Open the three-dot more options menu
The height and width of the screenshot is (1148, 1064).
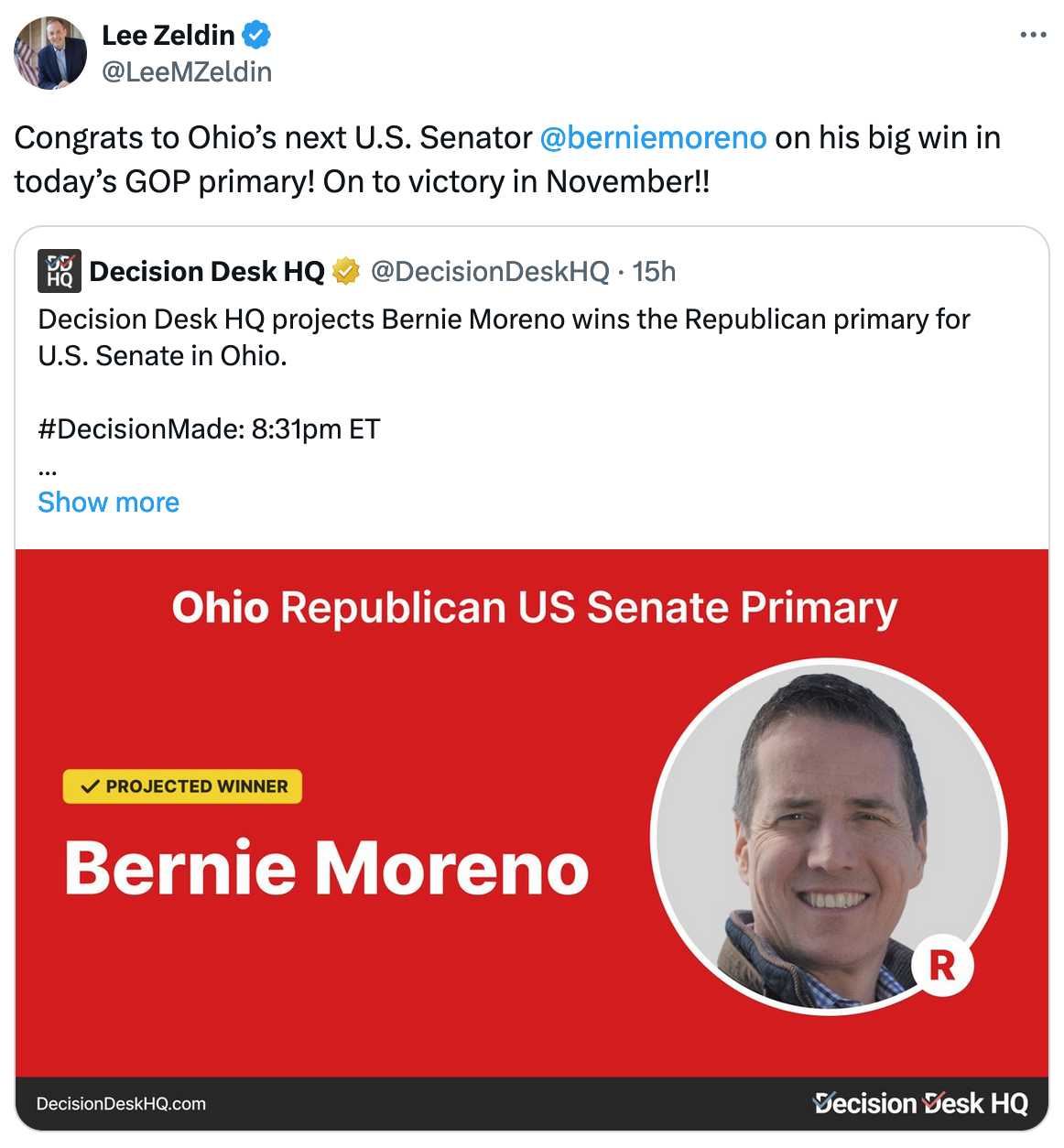click(1033, 35)
